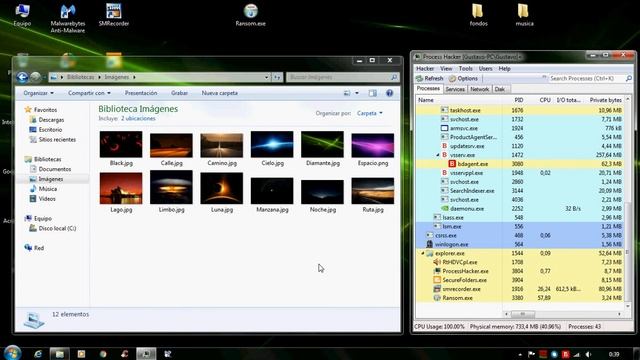Open the View menu in Process Hacker
Viewport: 640px width, 360px height.
tap(446, 69)
